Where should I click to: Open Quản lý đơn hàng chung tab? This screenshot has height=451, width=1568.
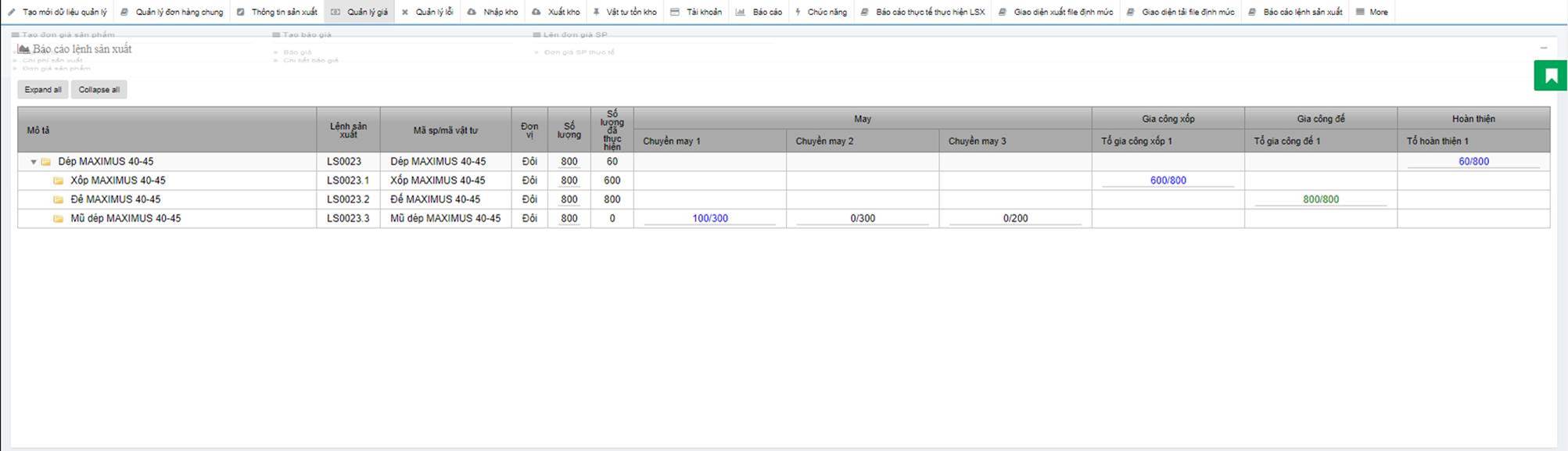[172, 13]
